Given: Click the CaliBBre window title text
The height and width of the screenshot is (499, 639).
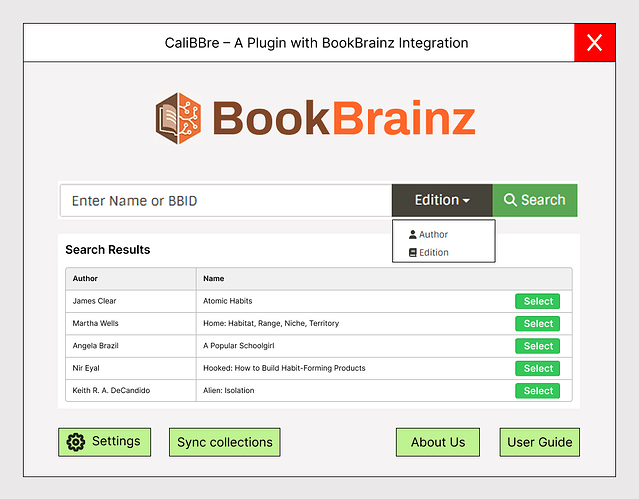Looking at the screenshot, I should click(316, 43).
